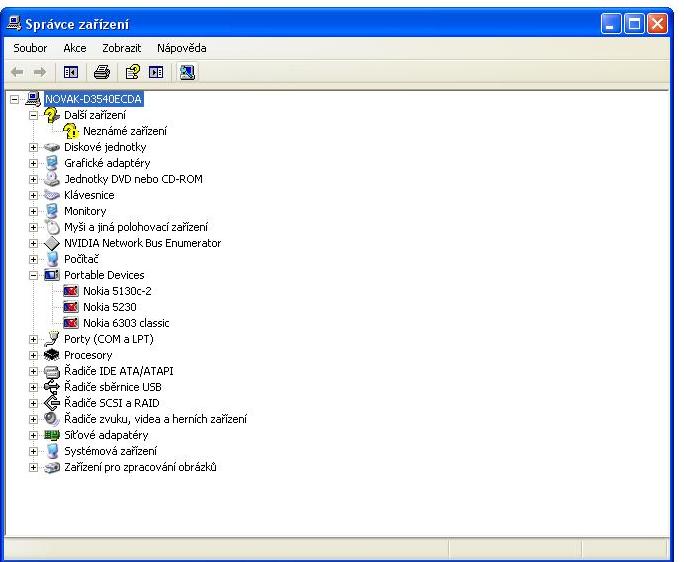The image size is (684, 562).
Task: Click the mouse icon beside Myši
Action: (x=52, y=227)
